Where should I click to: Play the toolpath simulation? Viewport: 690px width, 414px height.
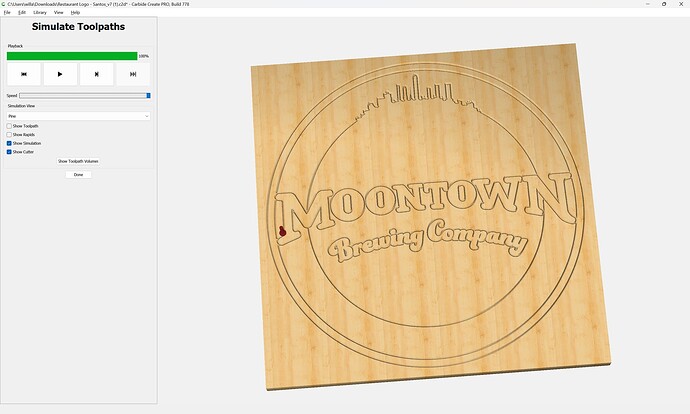click(x=60, y=74)
